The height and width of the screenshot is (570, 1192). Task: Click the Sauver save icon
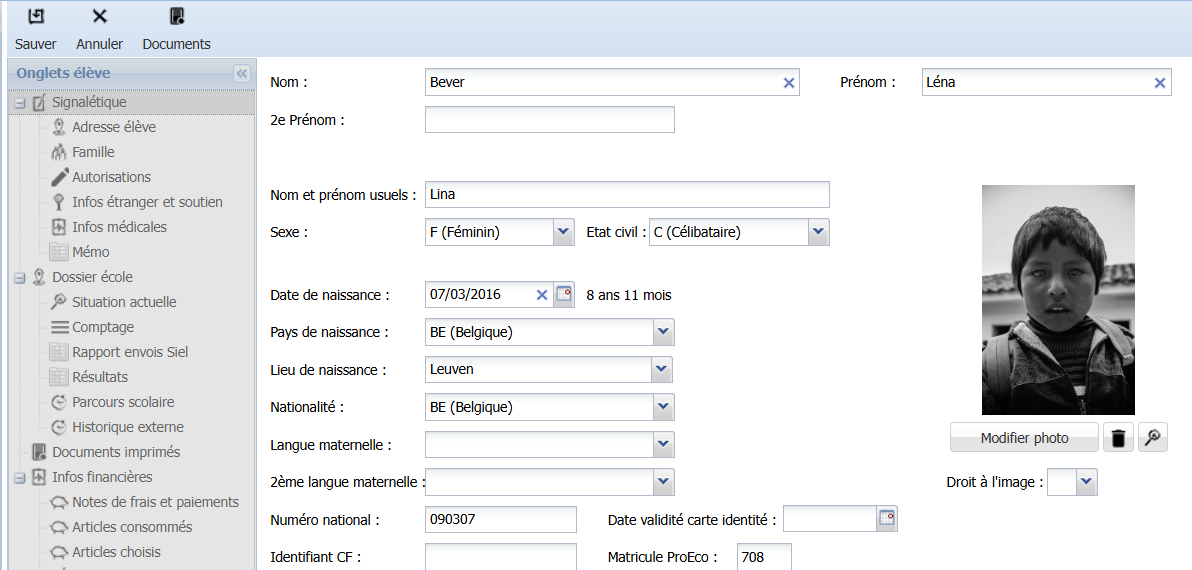pyautogui.click(x=35, y=17)
